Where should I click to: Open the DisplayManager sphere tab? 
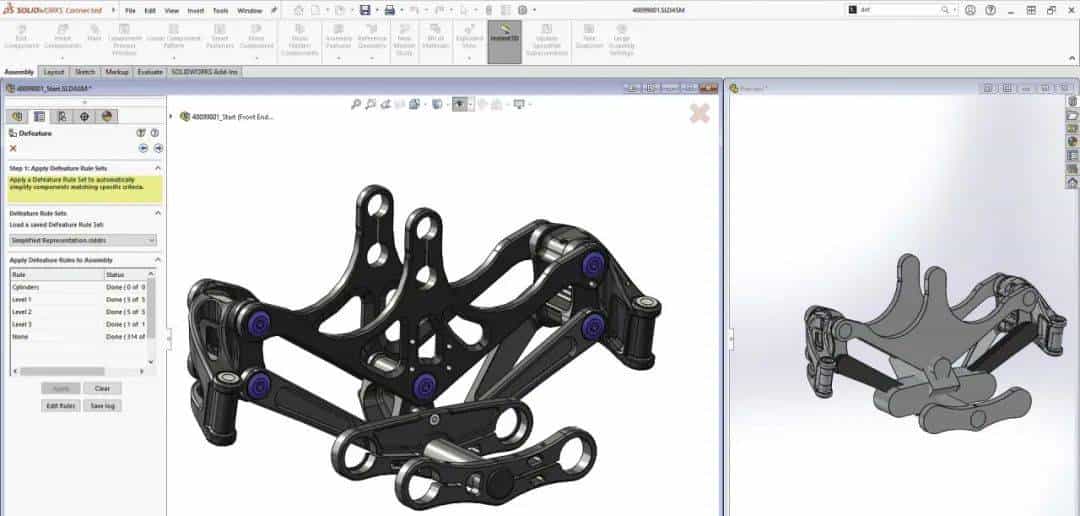point(106,116)
